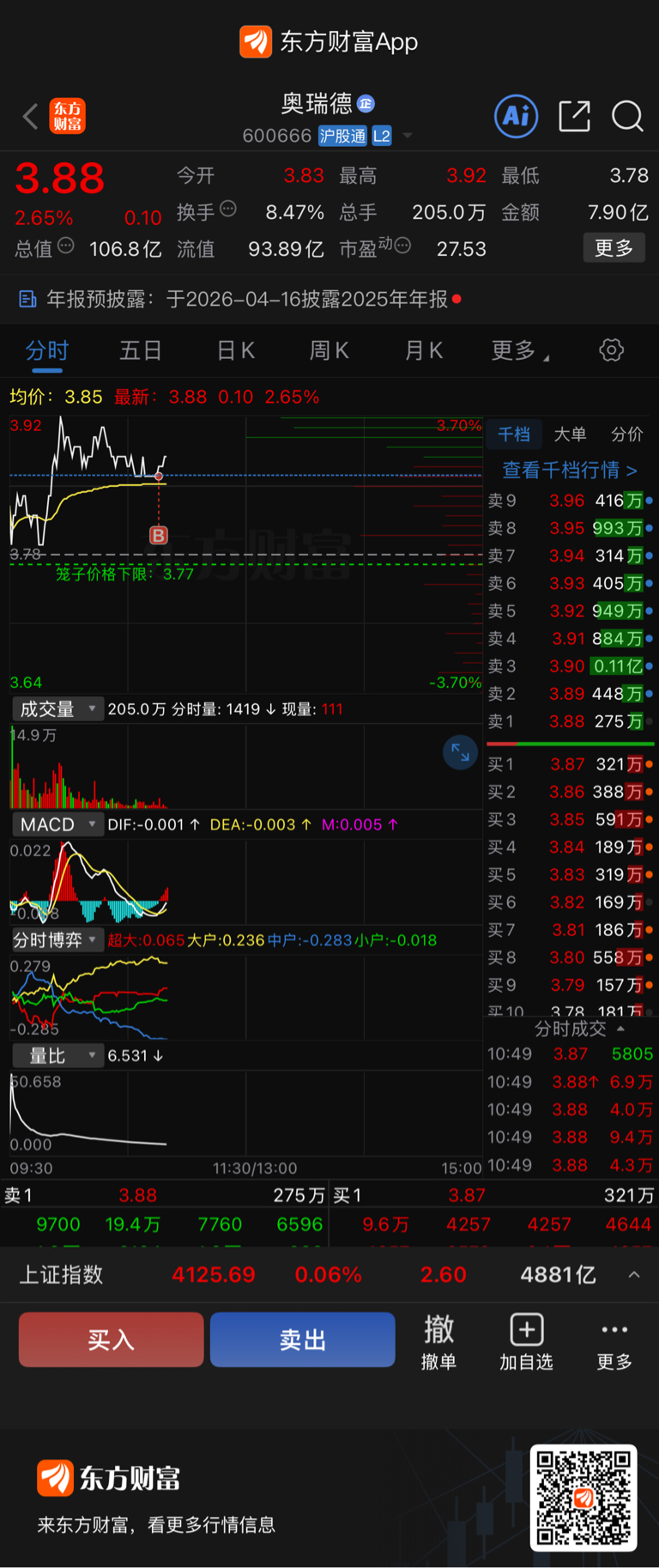
Task: Open the 量比 indicator dropdown
Action: 57,1055
